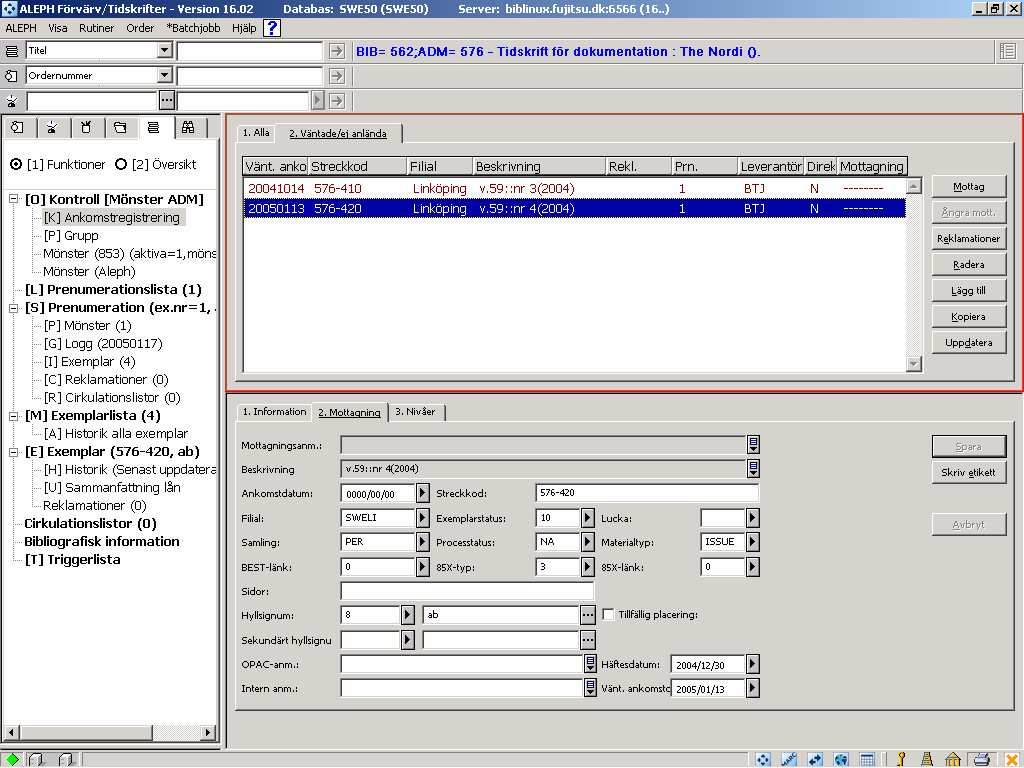The image size is (1024, 768).
Task: Select the [1] Funktioner radio button
Action: pyautogui.click(x=16, y=165)
